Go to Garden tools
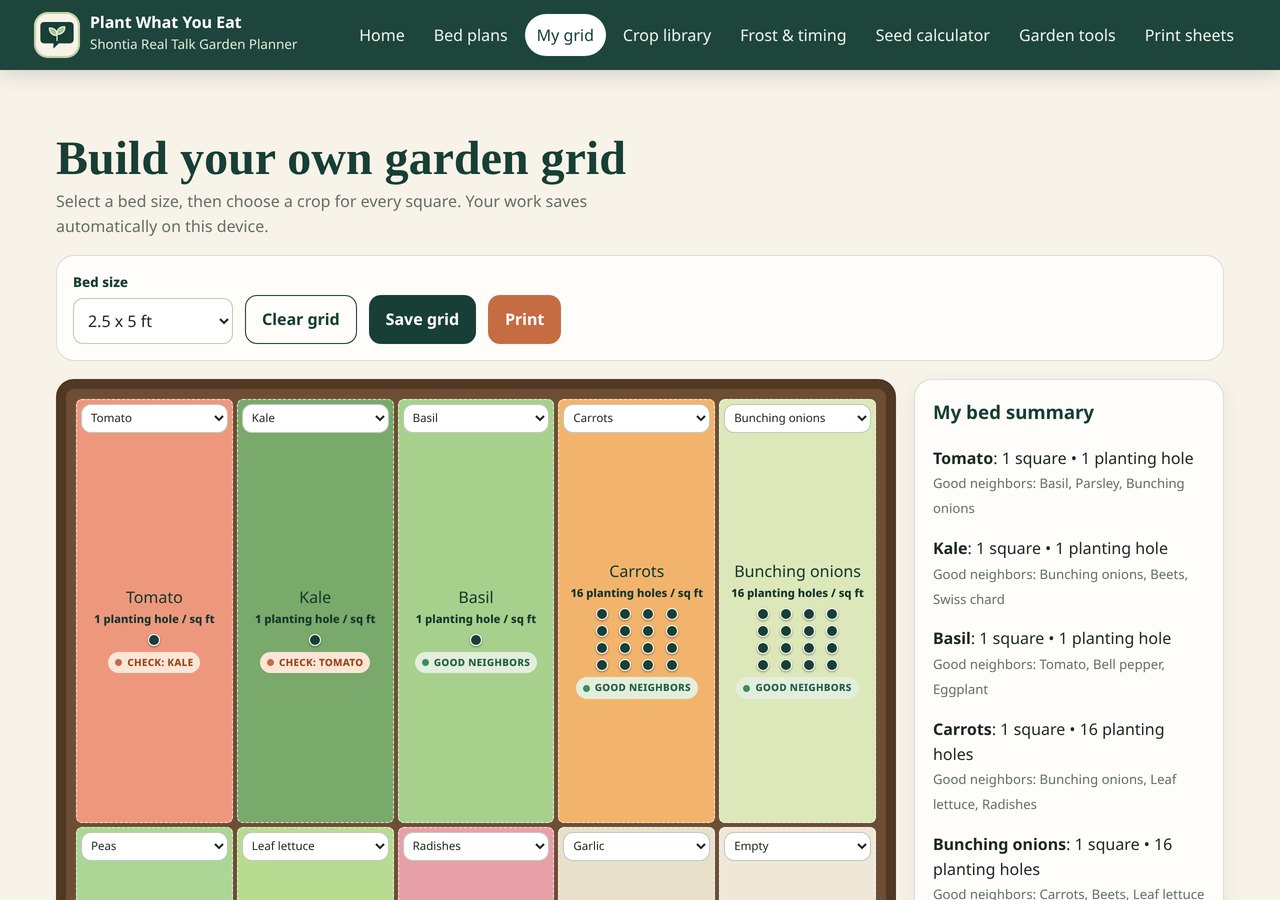The width and height of the screenshot is (1280, 900). pos(1067,35)
